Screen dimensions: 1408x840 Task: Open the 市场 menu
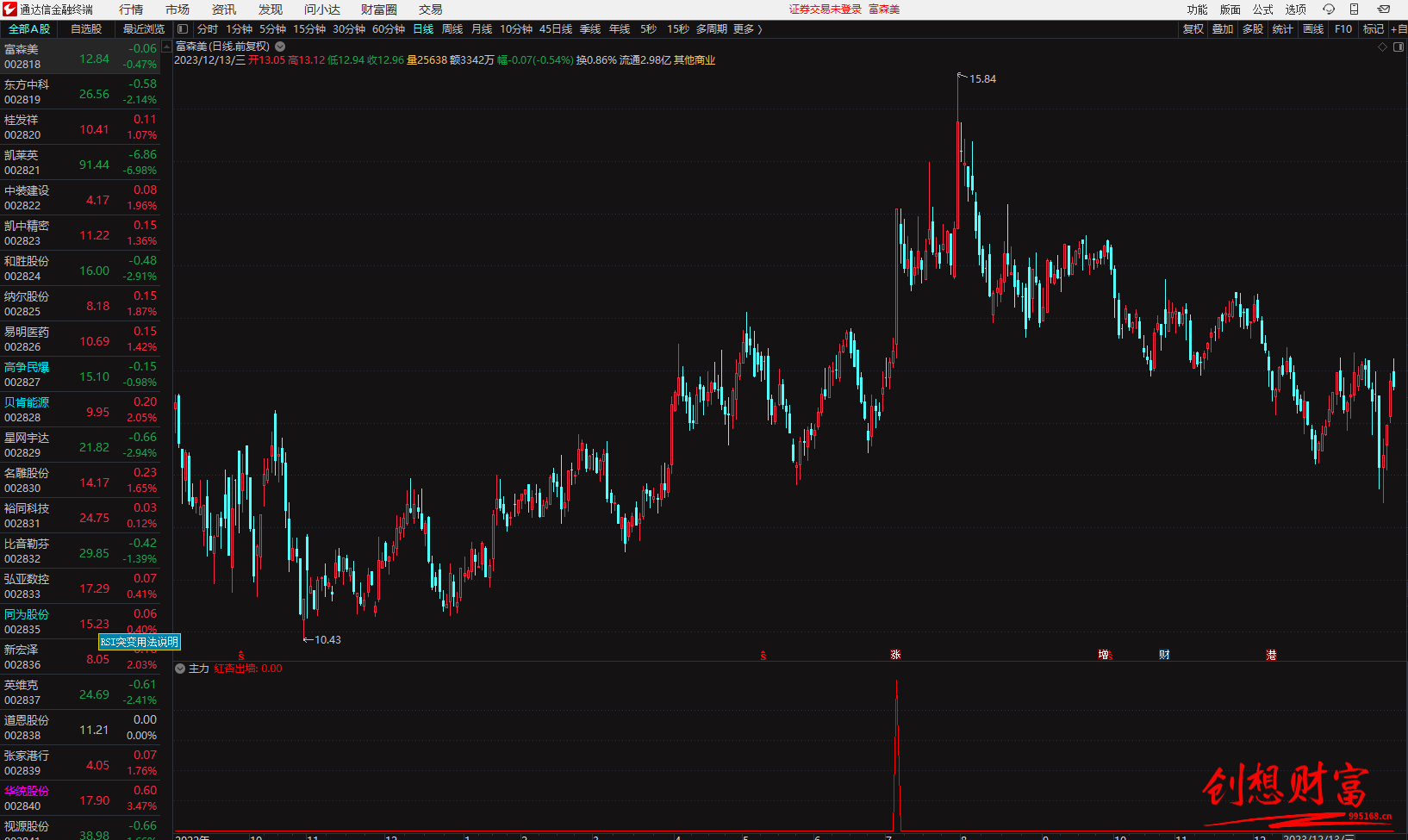(x=178, y=9)
